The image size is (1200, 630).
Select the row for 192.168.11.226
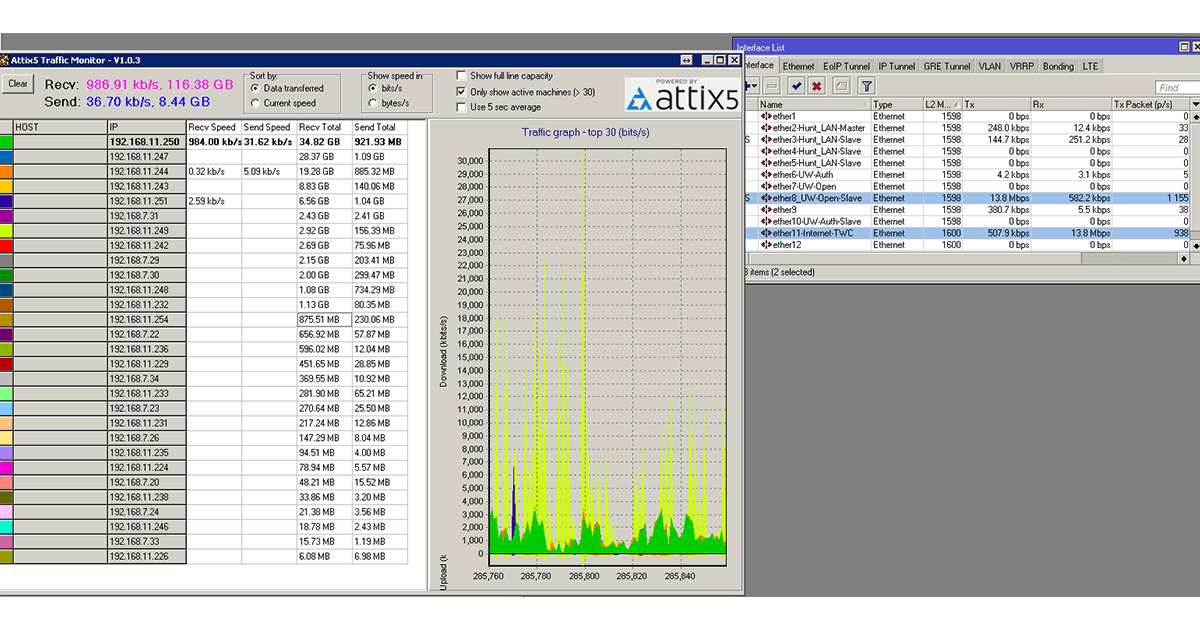(x=205, y=556)
